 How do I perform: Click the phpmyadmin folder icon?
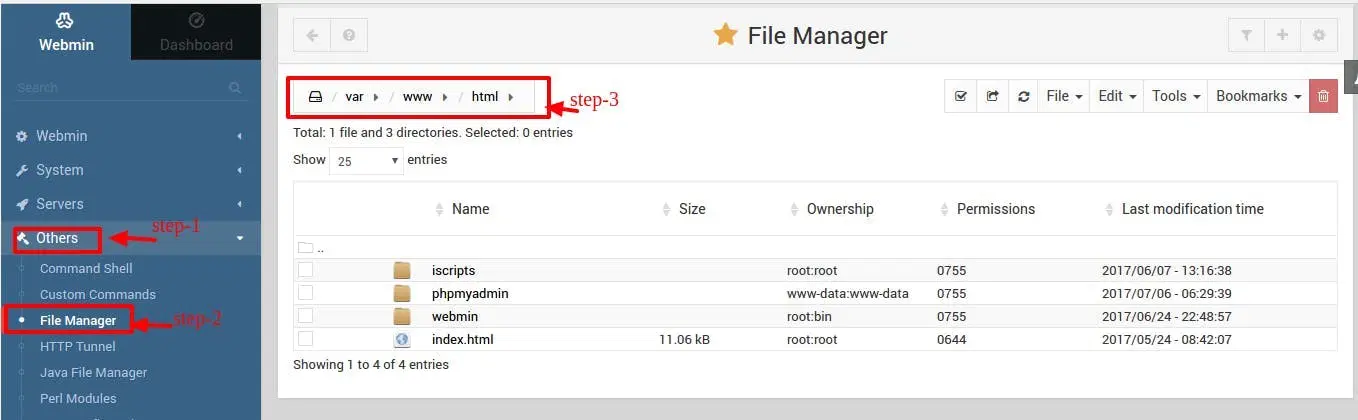(402, 293)
